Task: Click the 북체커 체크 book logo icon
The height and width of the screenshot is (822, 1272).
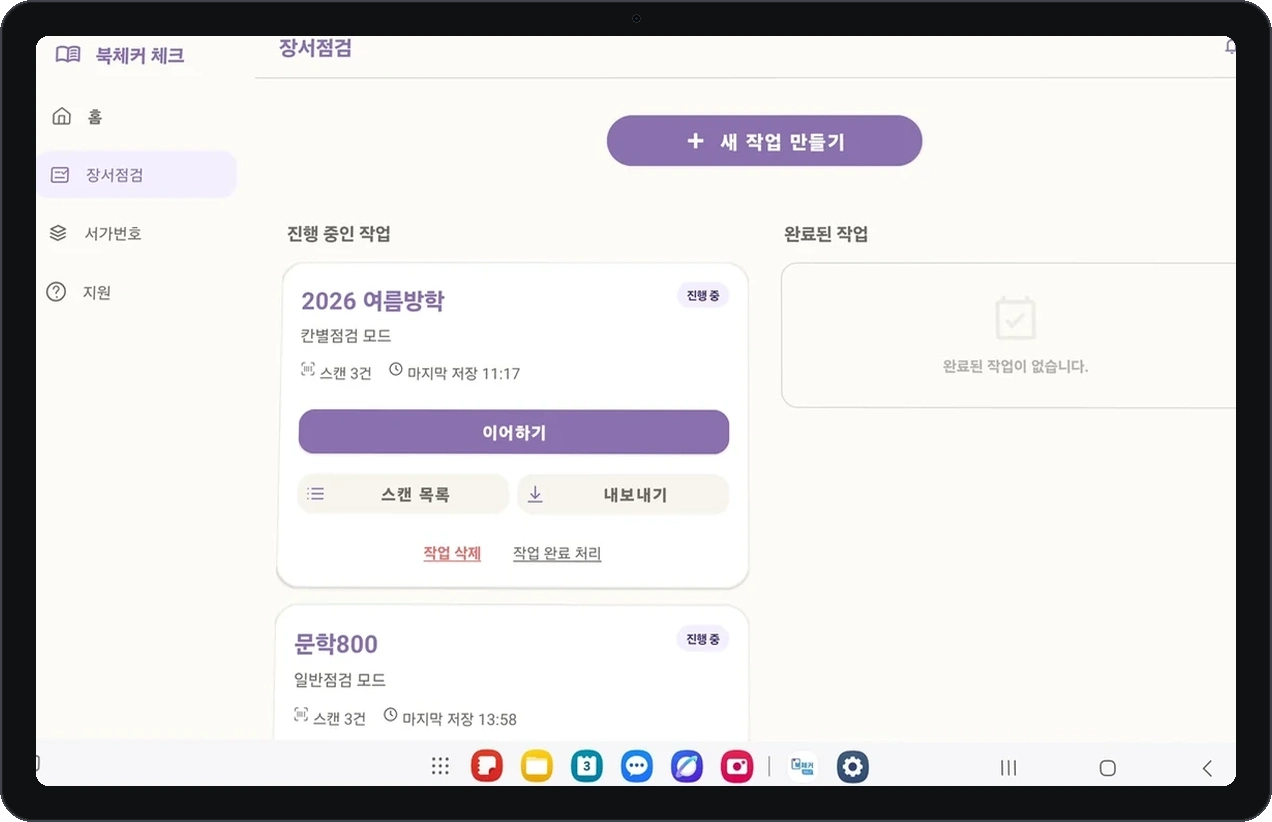Action: coord(68,55)
